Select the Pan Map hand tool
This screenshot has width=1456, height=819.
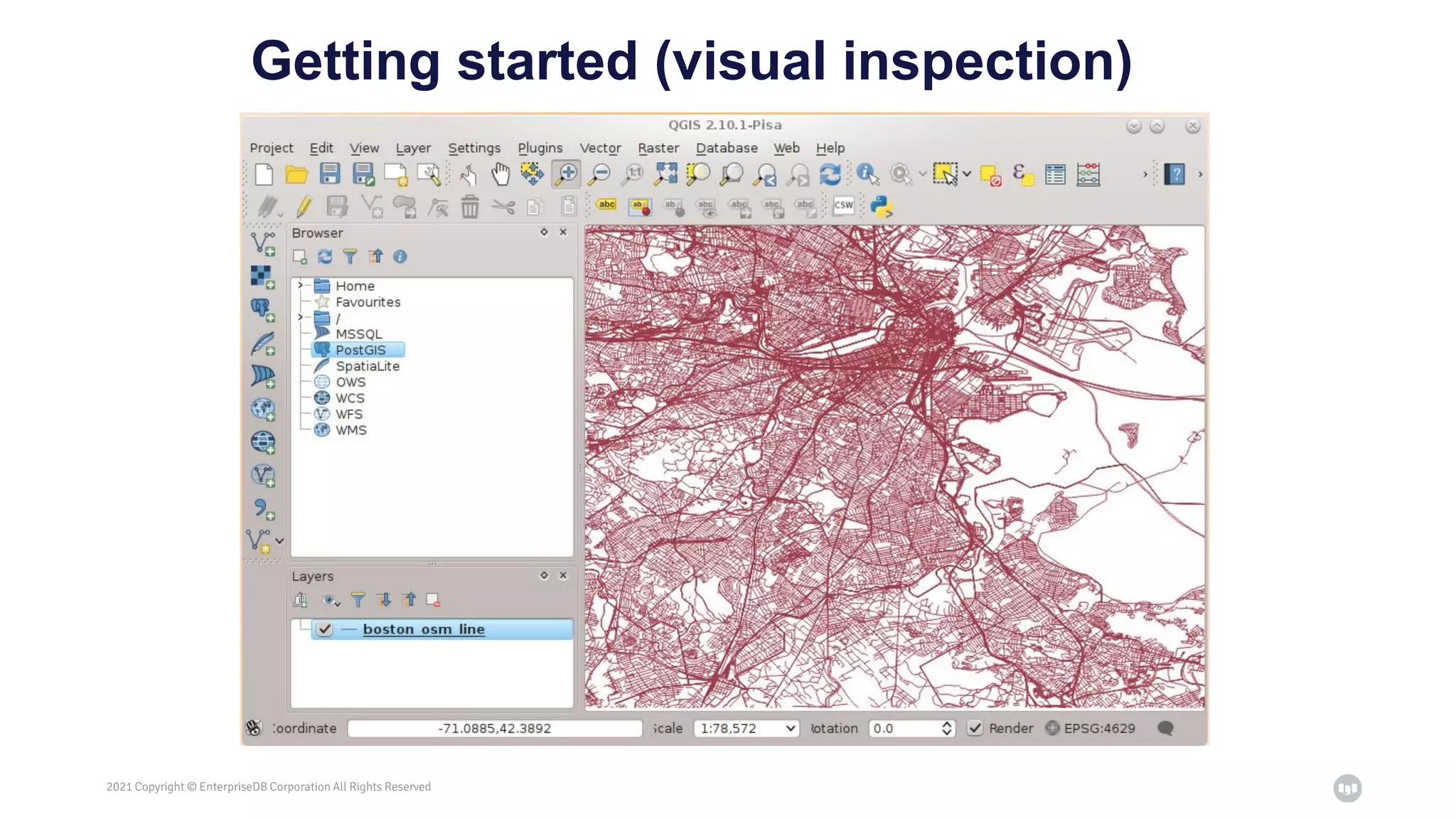point(500,174)
